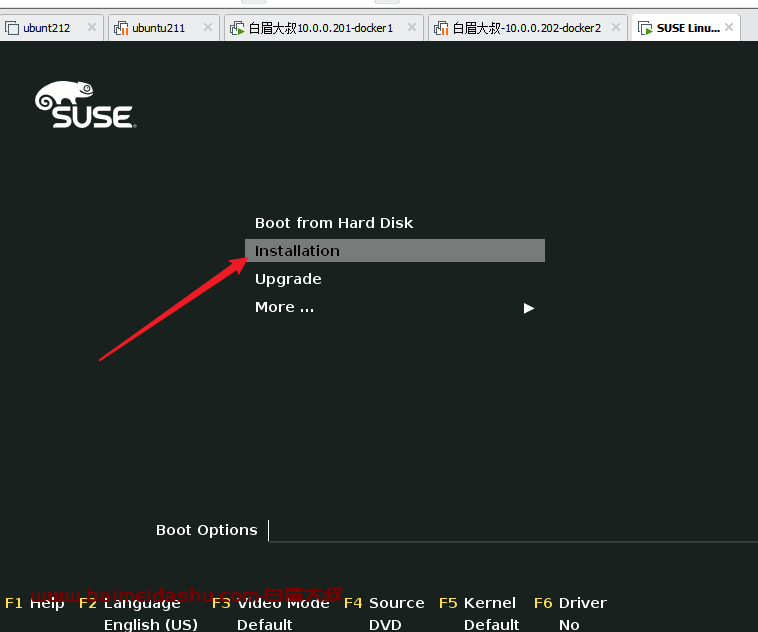Click the Default kernel value
Image resolution: width=758 pixels, height=632 pixels.
492,625
